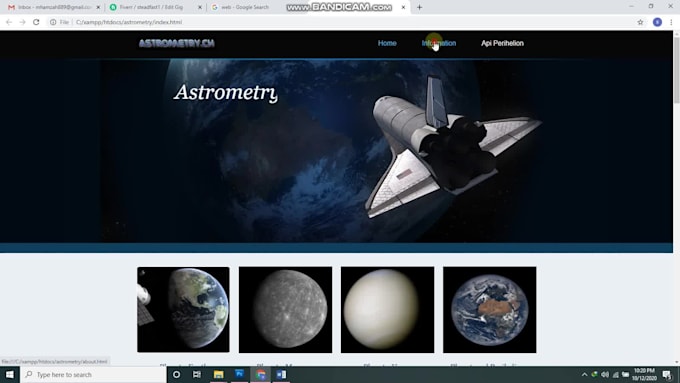Open the Api Perihelion navigation link

click(502, 43)
